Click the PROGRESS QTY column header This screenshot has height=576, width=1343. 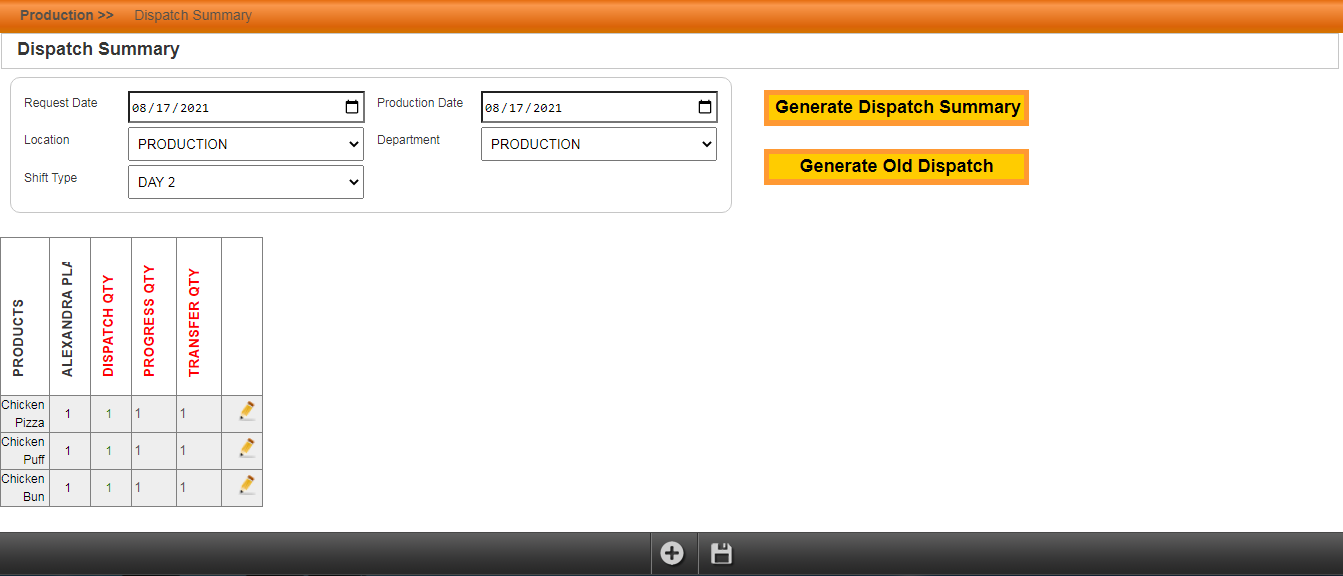click(x=150, y=320)
